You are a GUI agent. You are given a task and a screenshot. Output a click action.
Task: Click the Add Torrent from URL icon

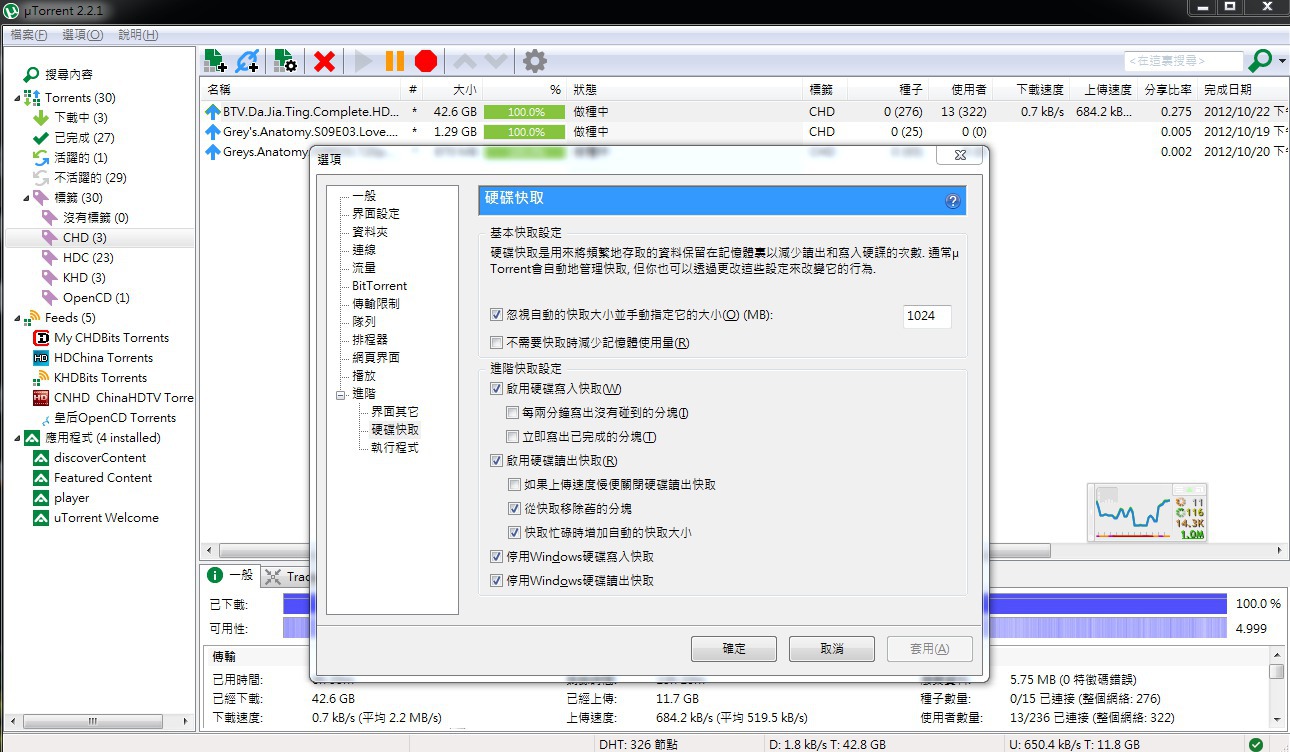(x=247, y=61)
